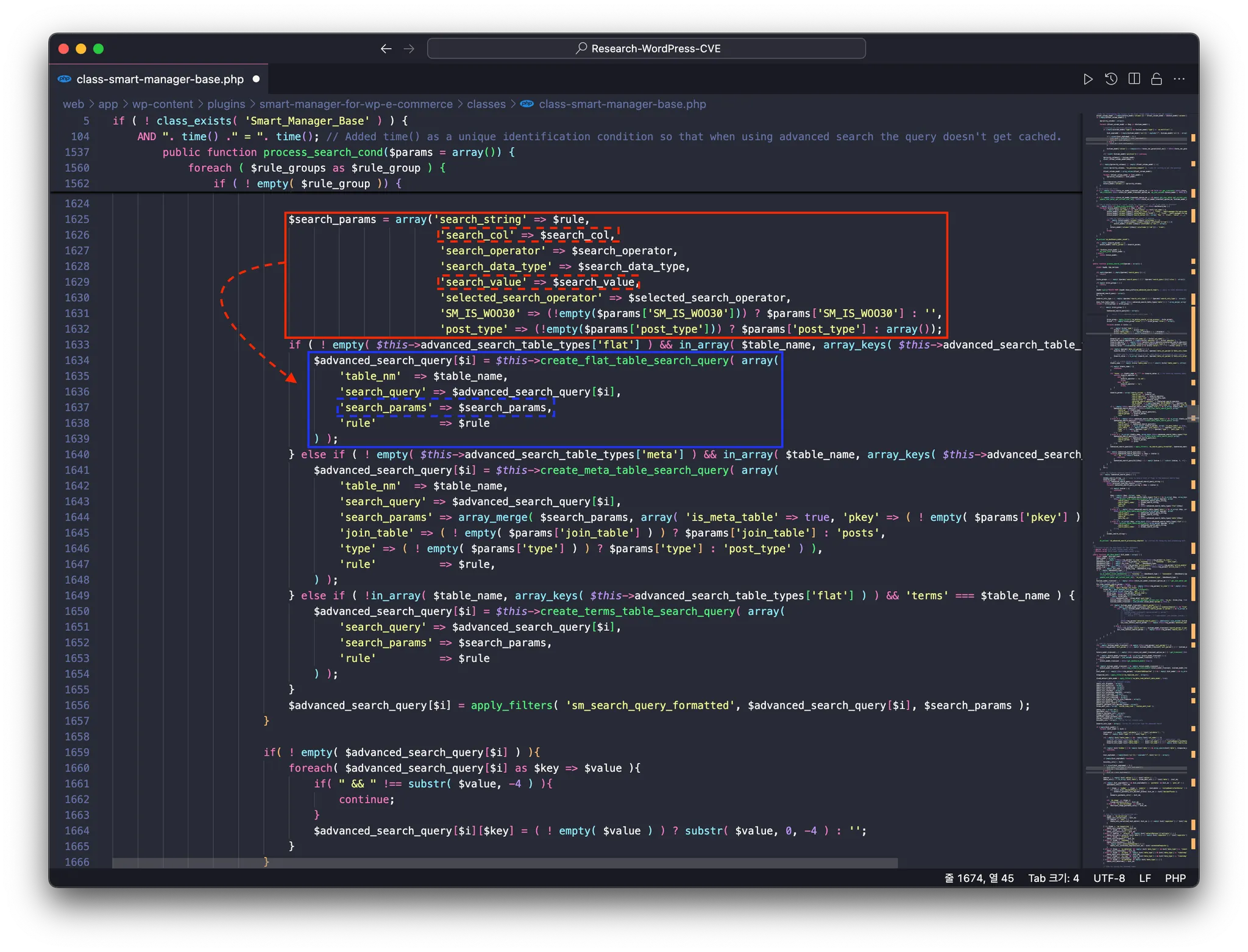Click the PHP icon in breadcrumb file name
The width and height of the screenshot is (1248, 952).
527,104
